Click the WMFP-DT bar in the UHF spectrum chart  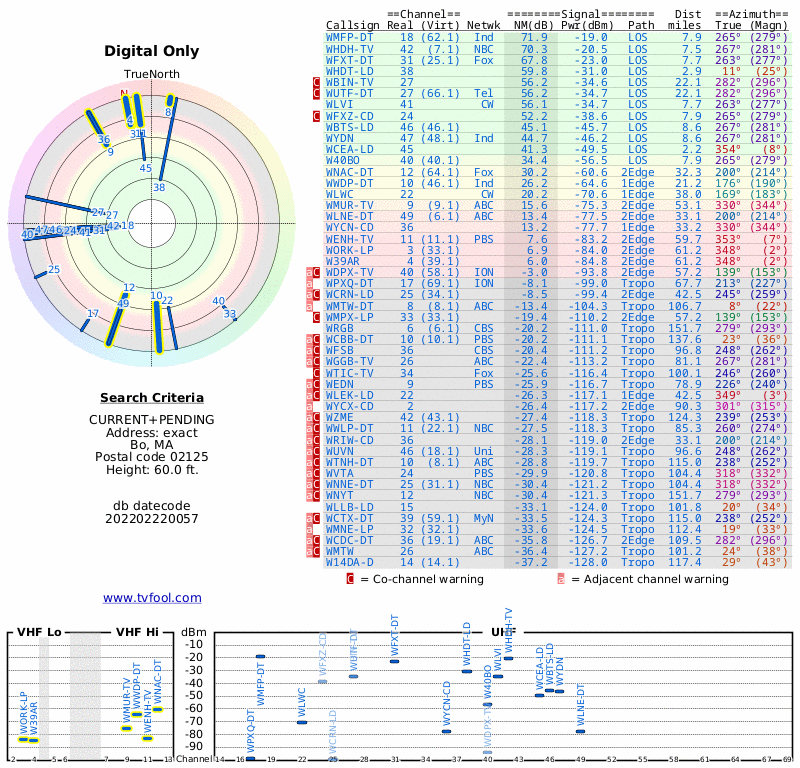point(260,657)
